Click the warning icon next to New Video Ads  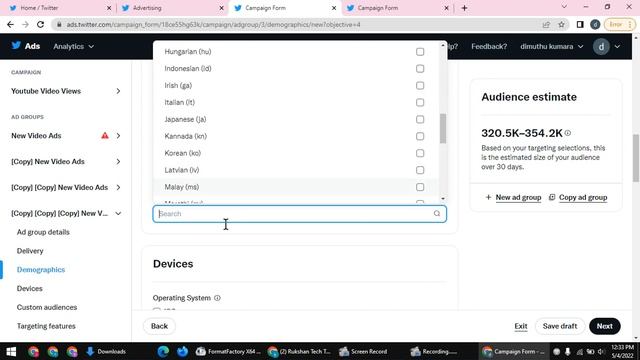(x=105, y=136)
